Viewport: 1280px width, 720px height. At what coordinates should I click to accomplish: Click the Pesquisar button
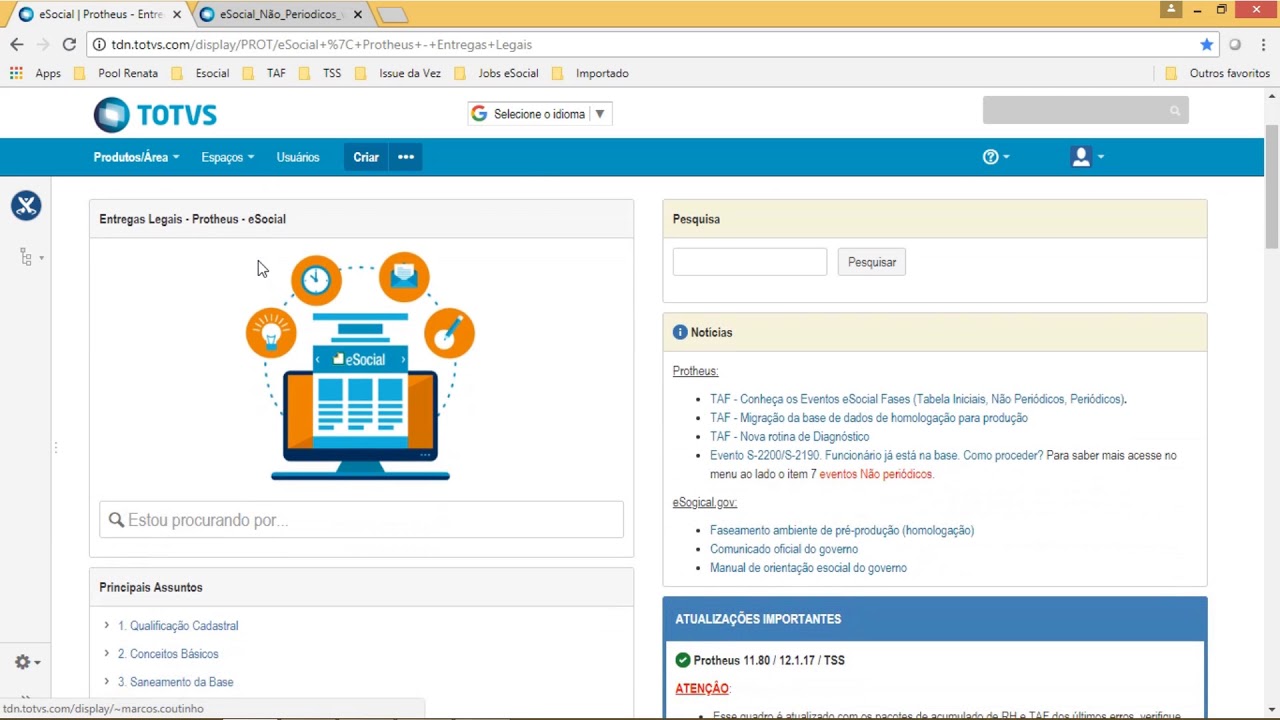point(872,262)
